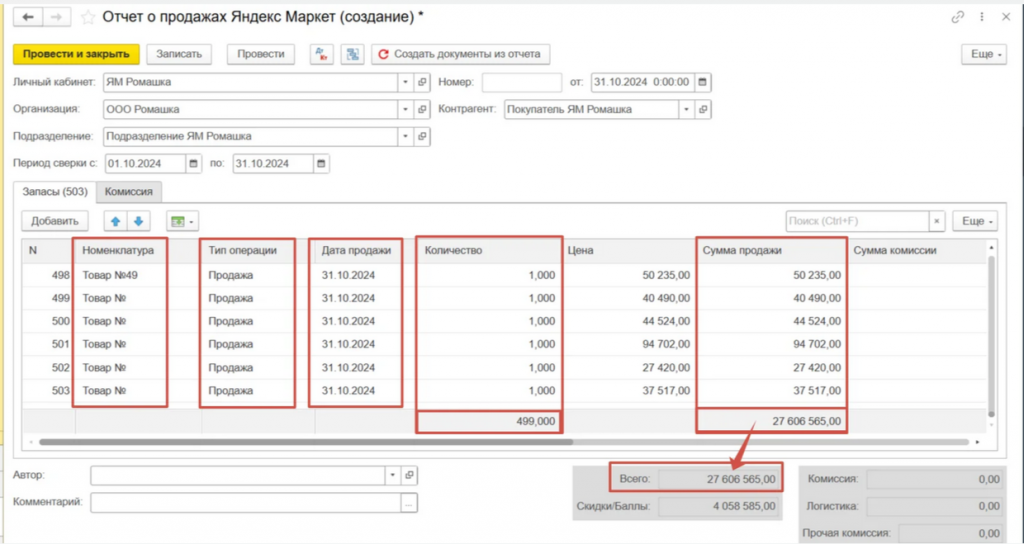Open the Еще menu at the top right
The height and width of the screenshot is (544, 1024).
tap(983, 54)
